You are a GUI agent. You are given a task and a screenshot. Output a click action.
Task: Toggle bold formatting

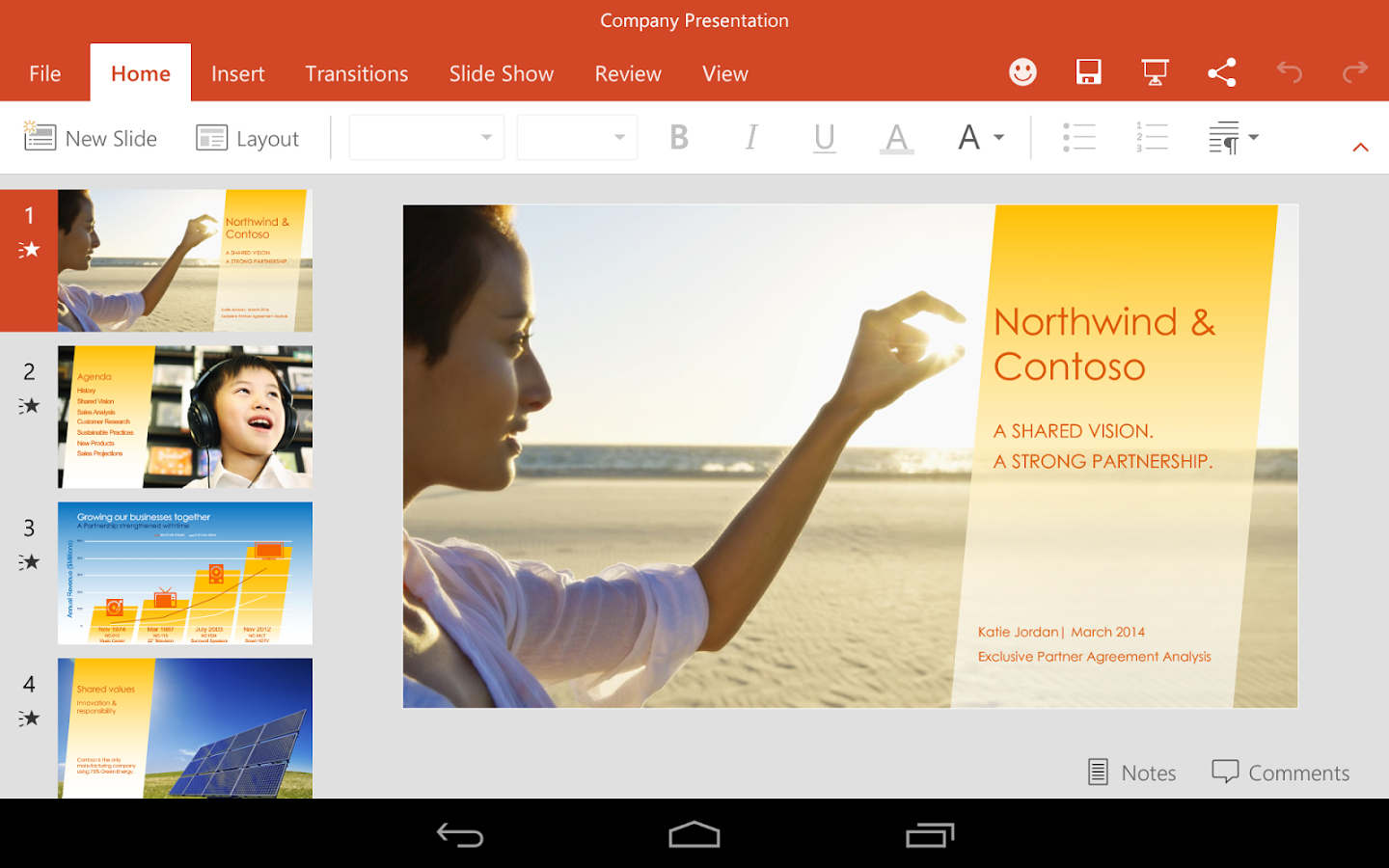[x=679, y=137]
